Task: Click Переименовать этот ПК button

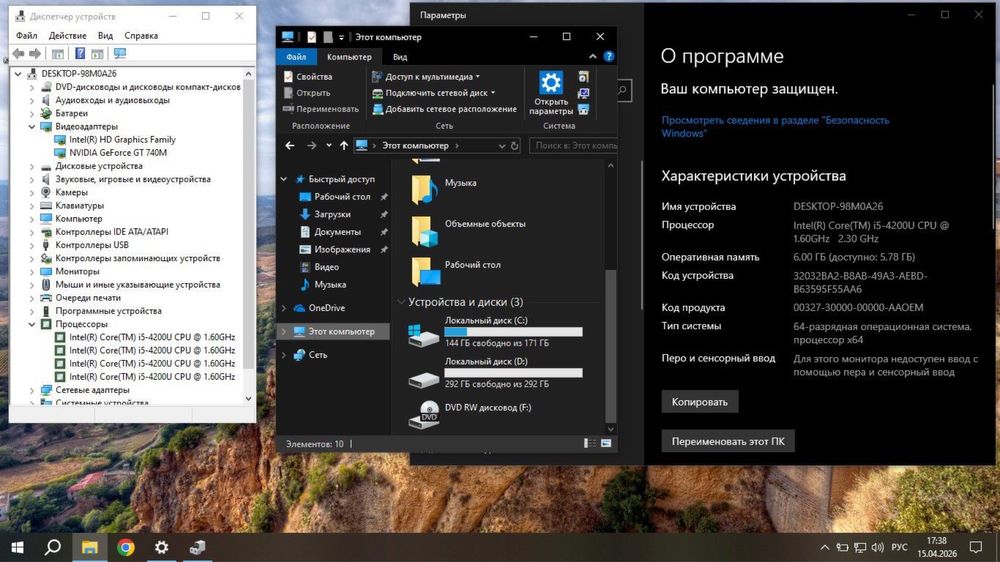Action: [x=728, y=441]
